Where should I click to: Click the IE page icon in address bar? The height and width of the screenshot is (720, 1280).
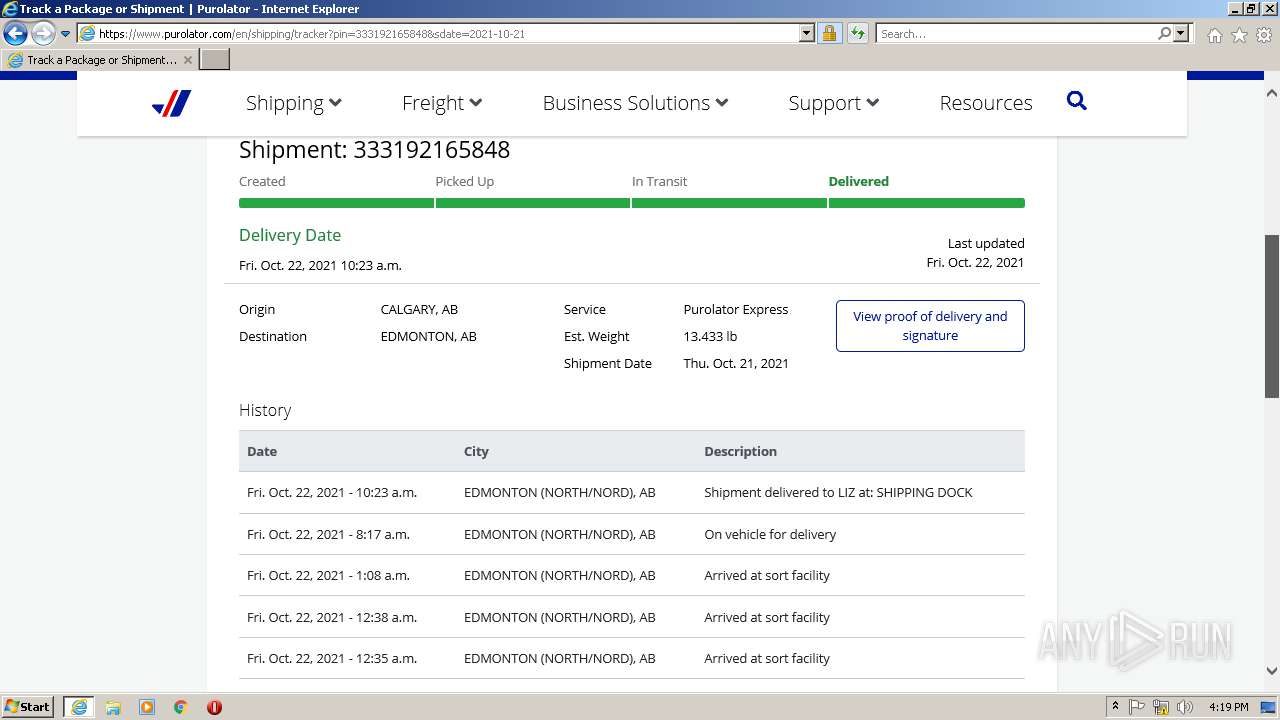click(x=88, y=33)
